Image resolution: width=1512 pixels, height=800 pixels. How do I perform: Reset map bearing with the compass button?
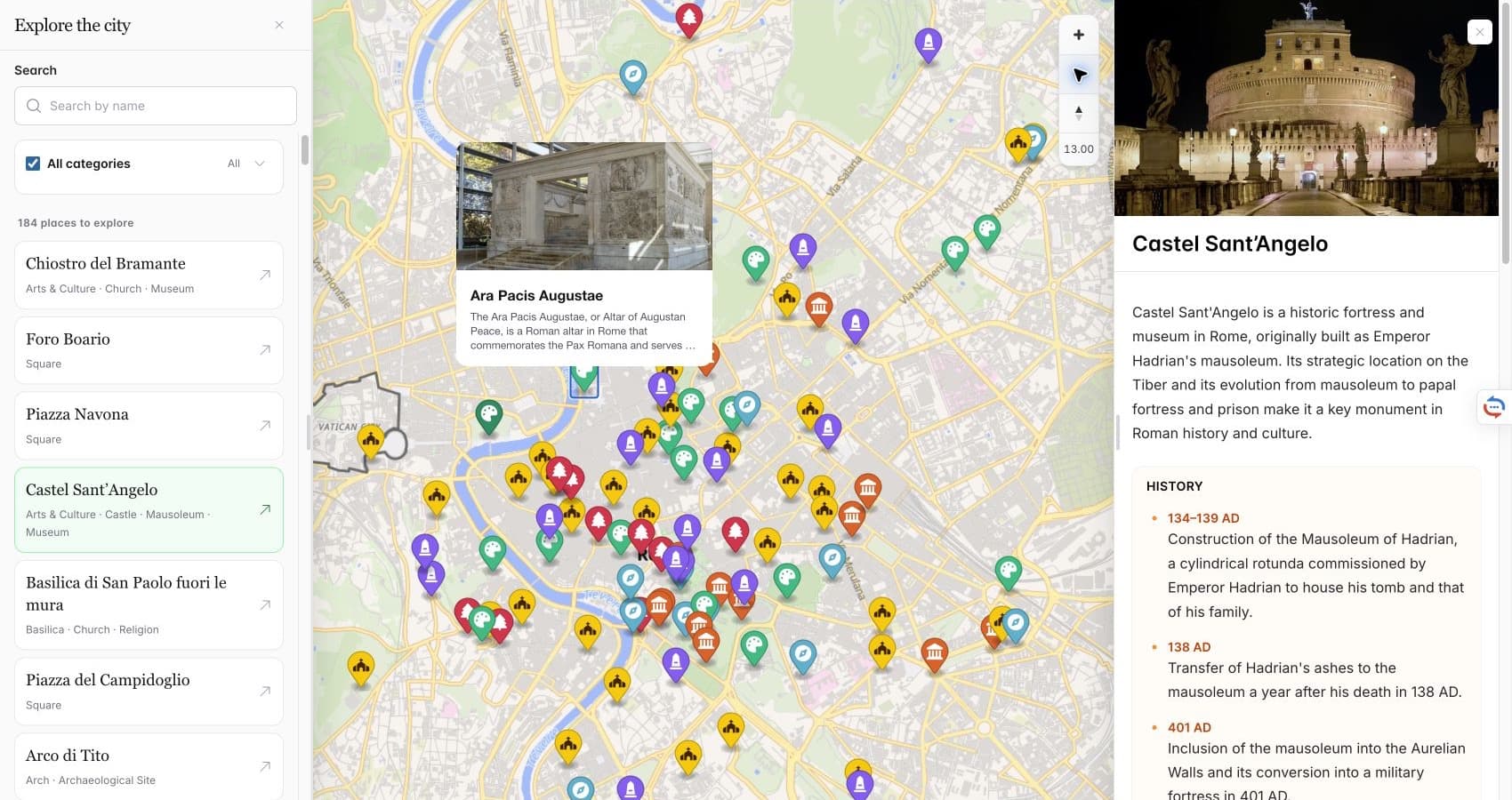(x=1079, y=113)
